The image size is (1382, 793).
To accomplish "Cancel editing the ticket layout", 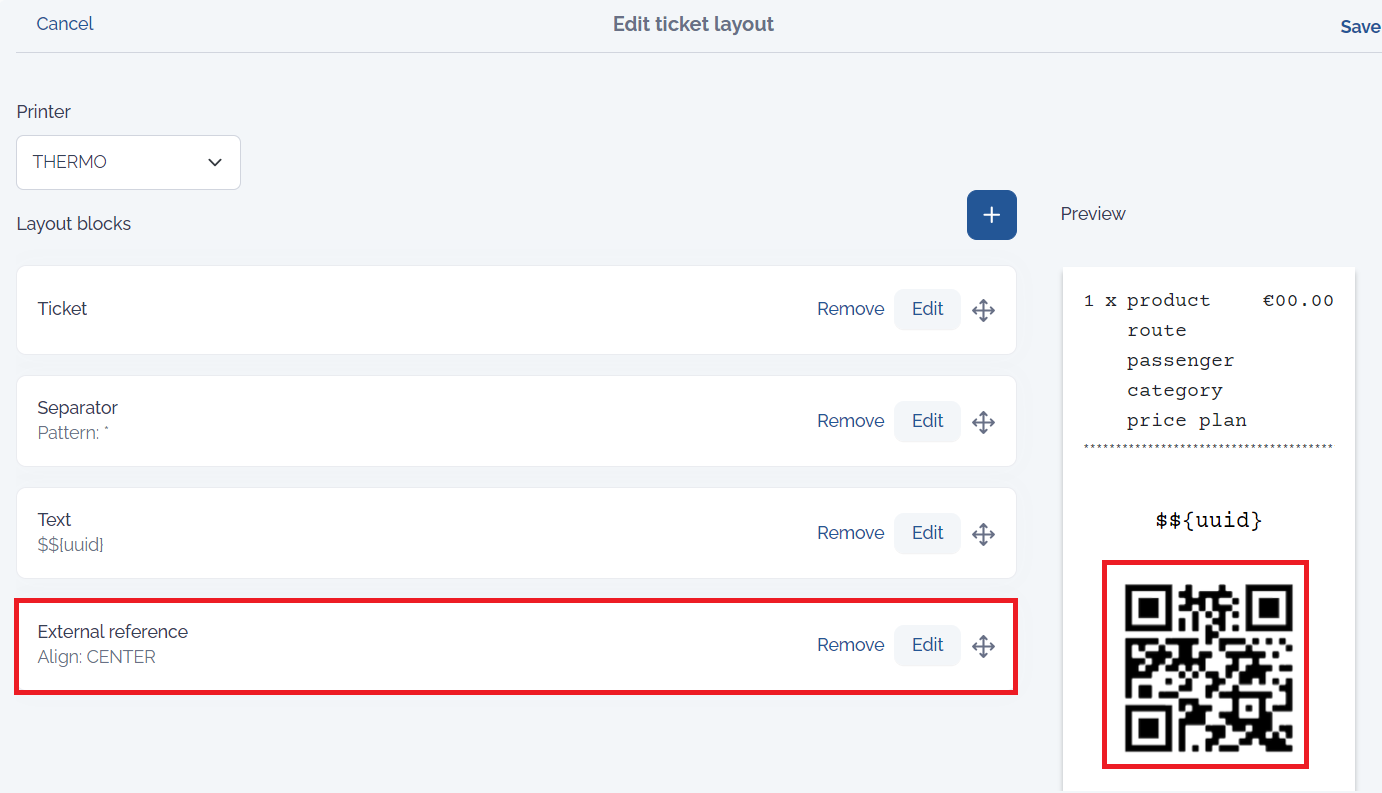I will point(65,24).
